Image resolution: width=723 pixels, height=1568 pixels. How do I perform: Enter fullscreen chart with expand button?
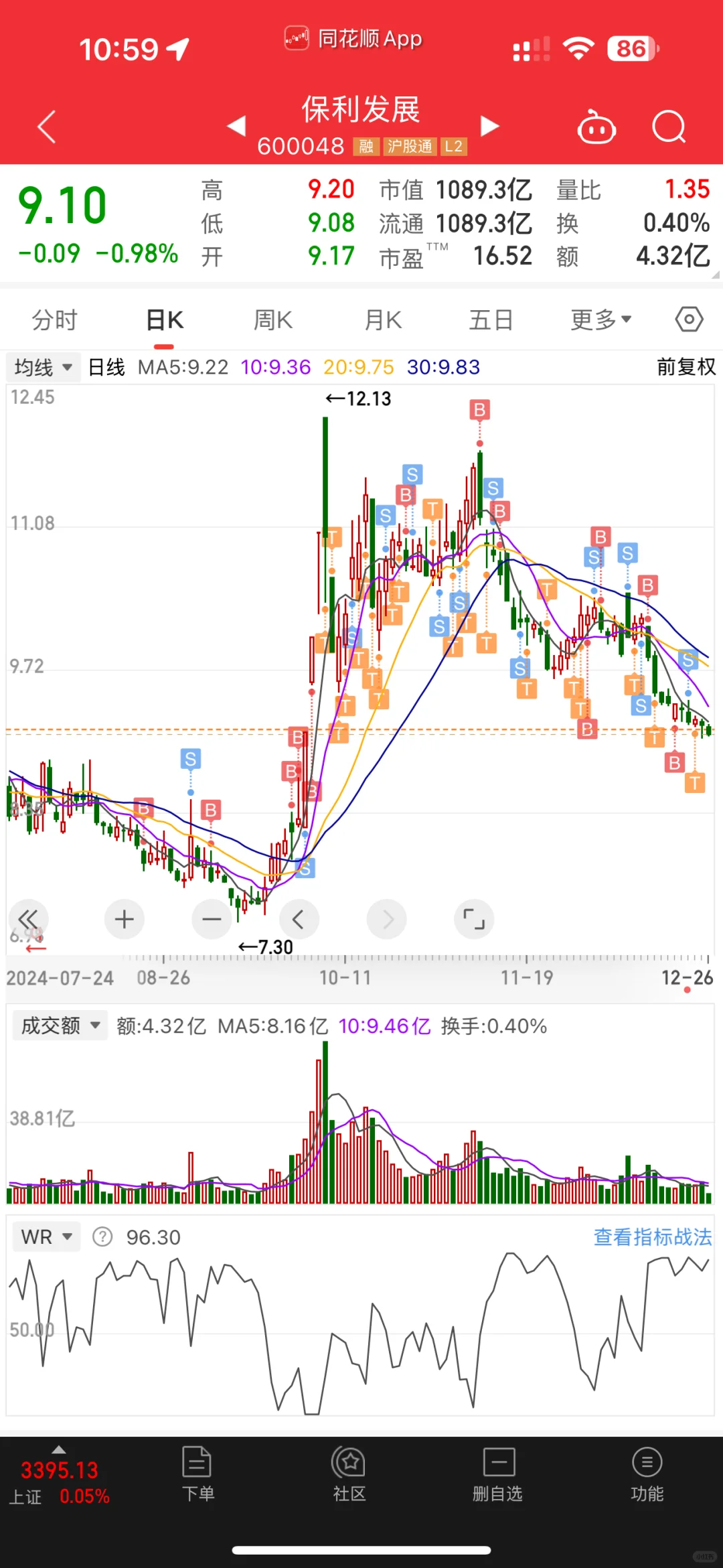point(474,919)
